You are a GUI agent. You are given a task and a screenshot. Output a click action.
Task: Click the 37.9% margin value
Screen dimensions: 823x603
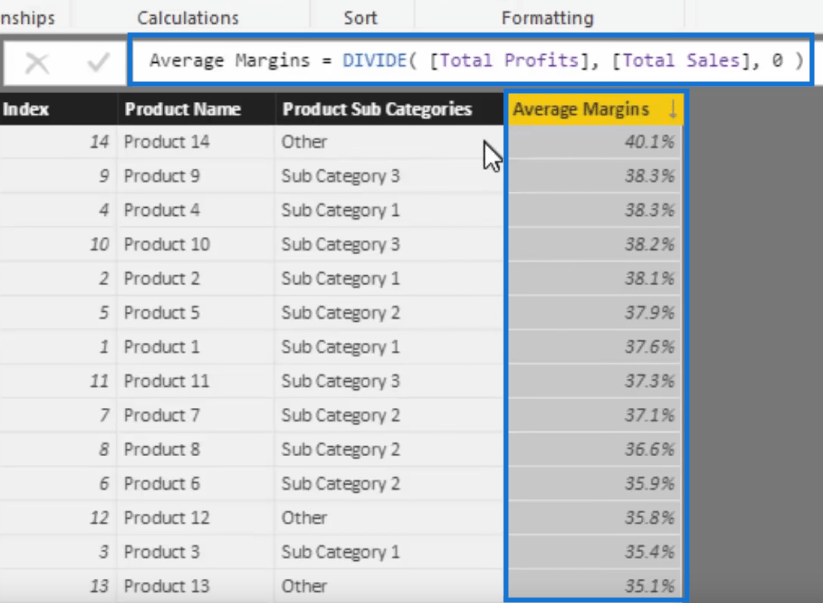click(649, 313)
